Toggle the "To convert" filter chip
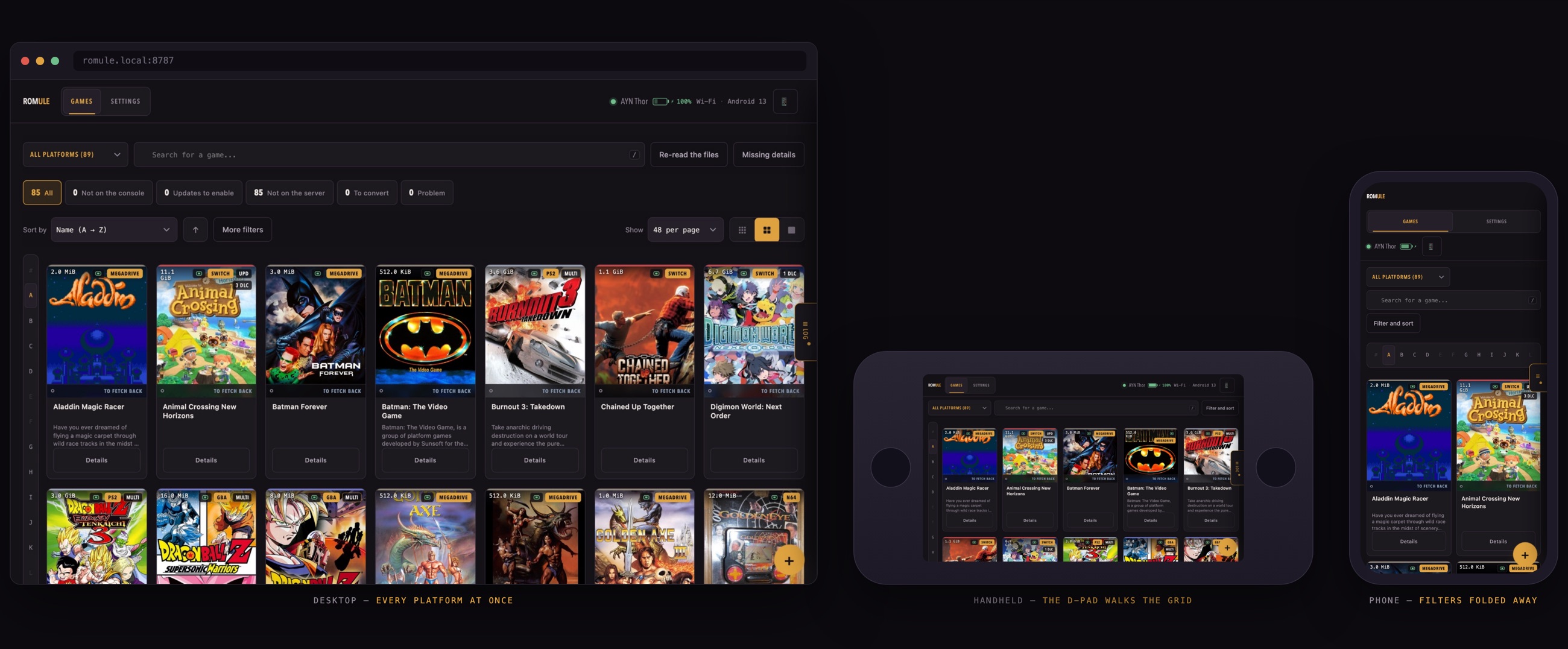Screen dimensions: 1568x649 (367, 192)
